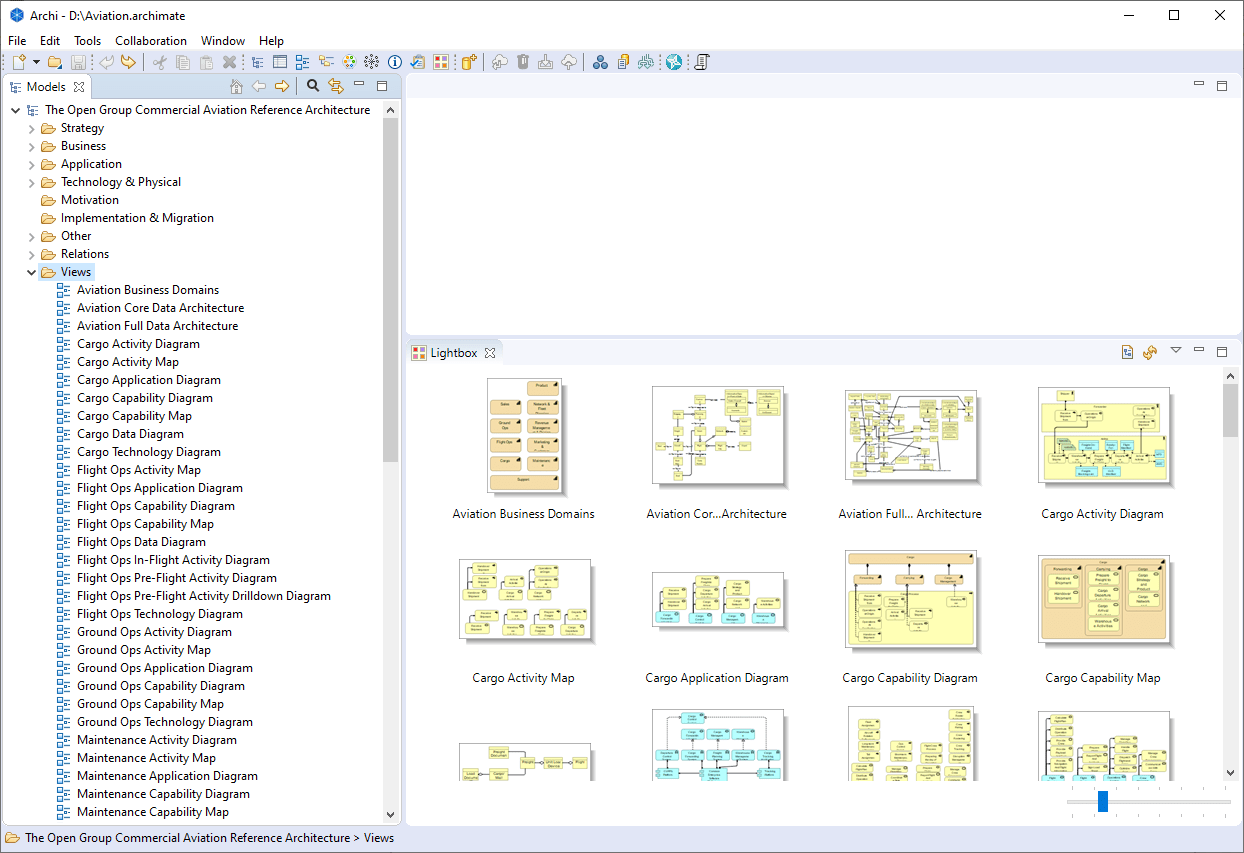Click the Hints information icon
Viewport: 1244px width, 853px height.
pyautogui.click(x=395, y=62)
